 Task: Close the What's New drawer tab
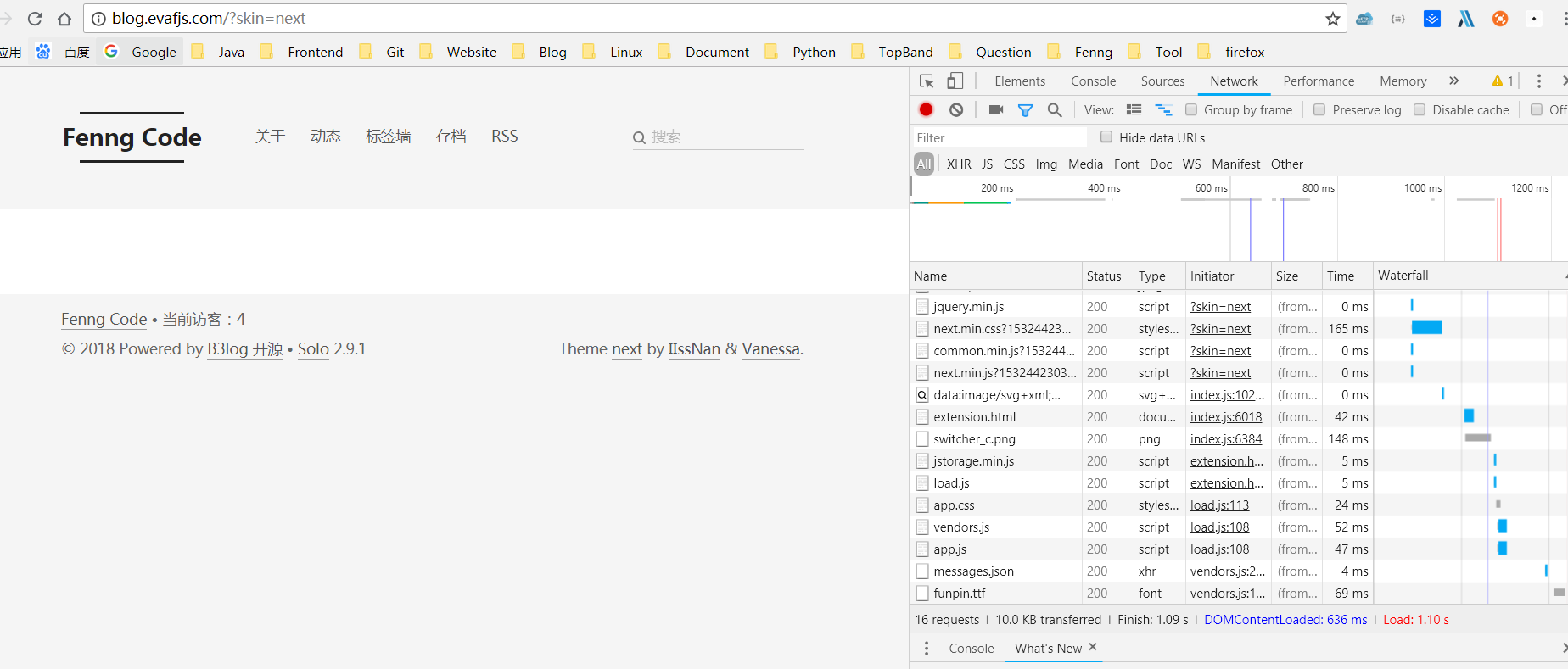point(1093,647)
